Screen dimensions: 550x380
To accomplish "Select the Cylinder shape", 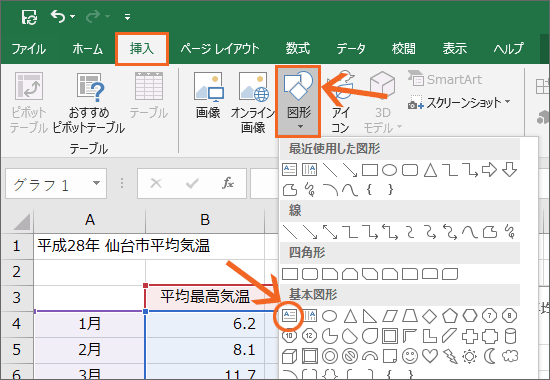I will [510, 336].
